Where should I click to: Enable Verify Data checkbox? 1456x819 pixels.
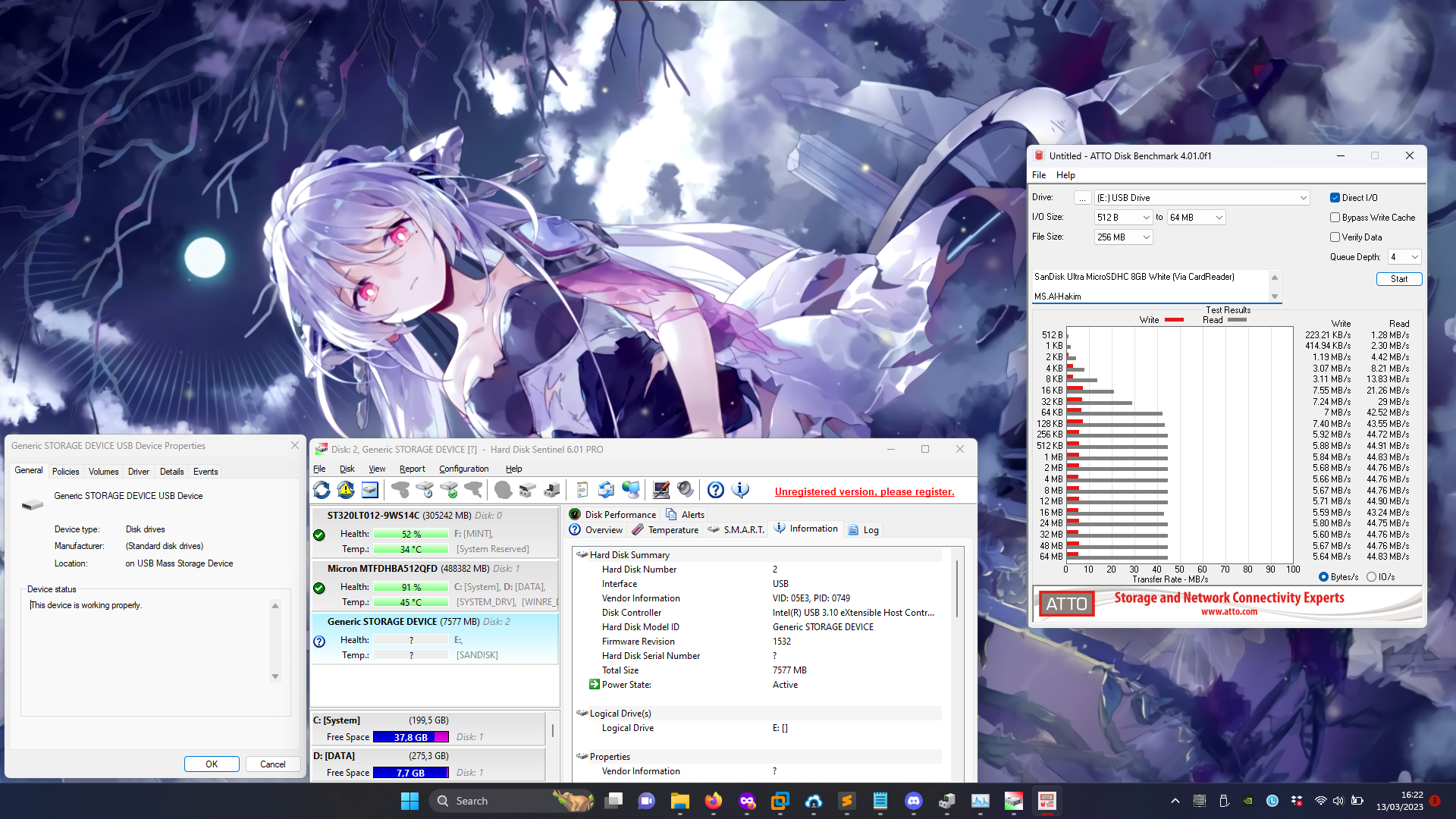point(1335,237)
